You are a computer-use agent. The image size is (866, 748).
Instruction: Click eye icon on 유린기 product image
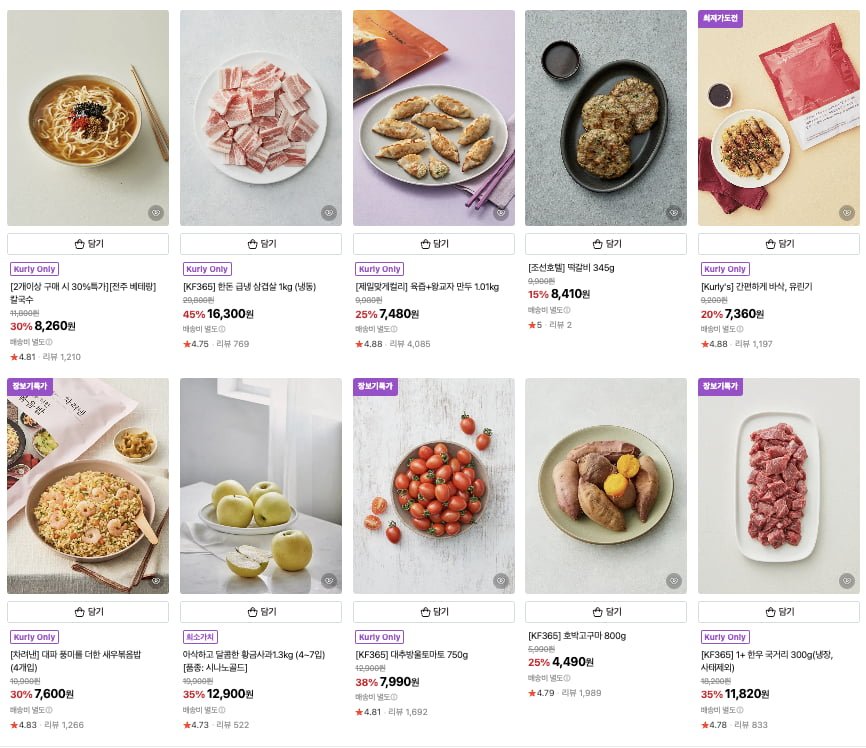coord(847,212)
